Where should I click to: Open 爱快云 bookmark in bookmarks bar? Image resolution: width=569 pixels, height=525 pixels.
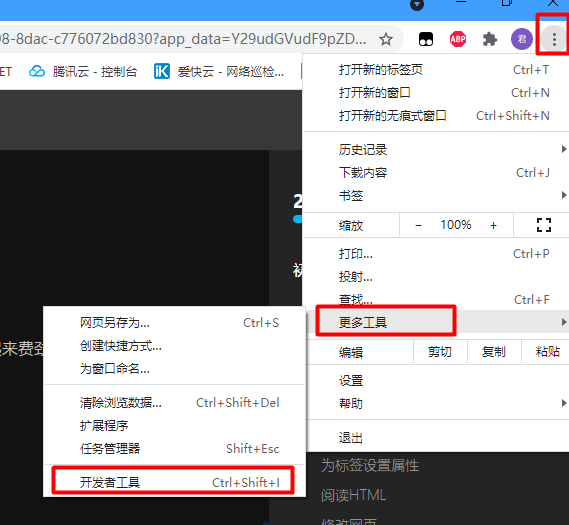pos(219,71)
